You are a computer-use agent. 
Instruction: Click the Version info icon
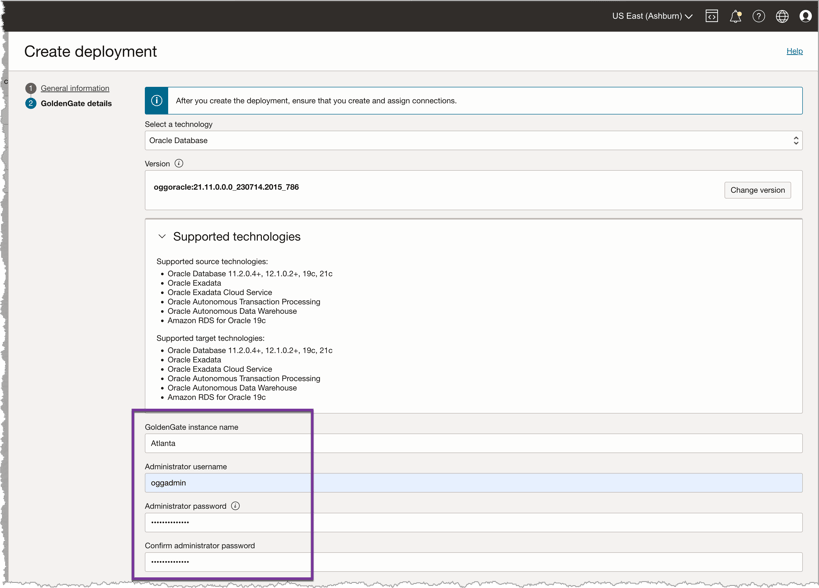point(179,163)
